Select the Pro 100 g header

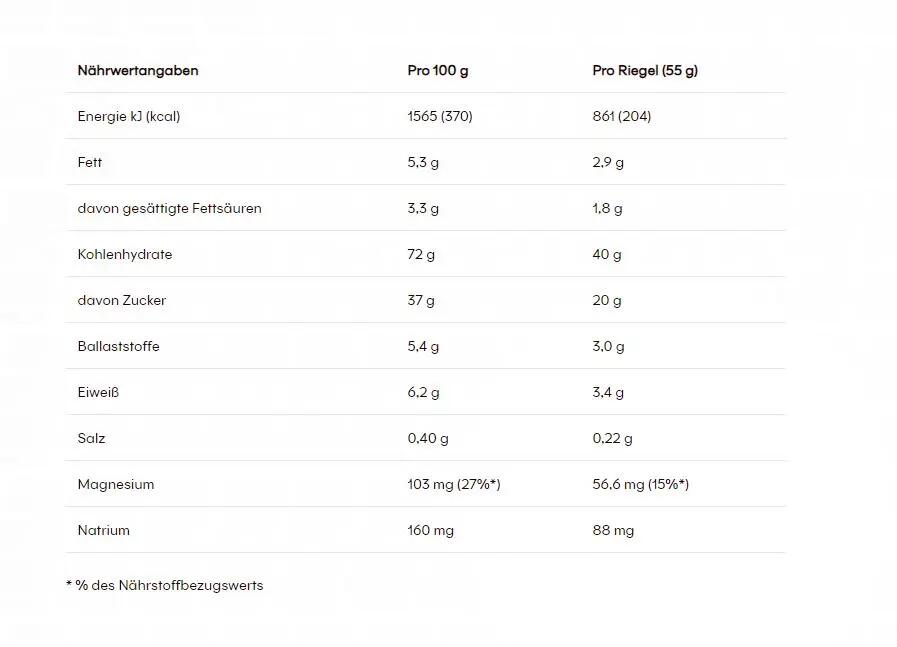pos(438,70)
